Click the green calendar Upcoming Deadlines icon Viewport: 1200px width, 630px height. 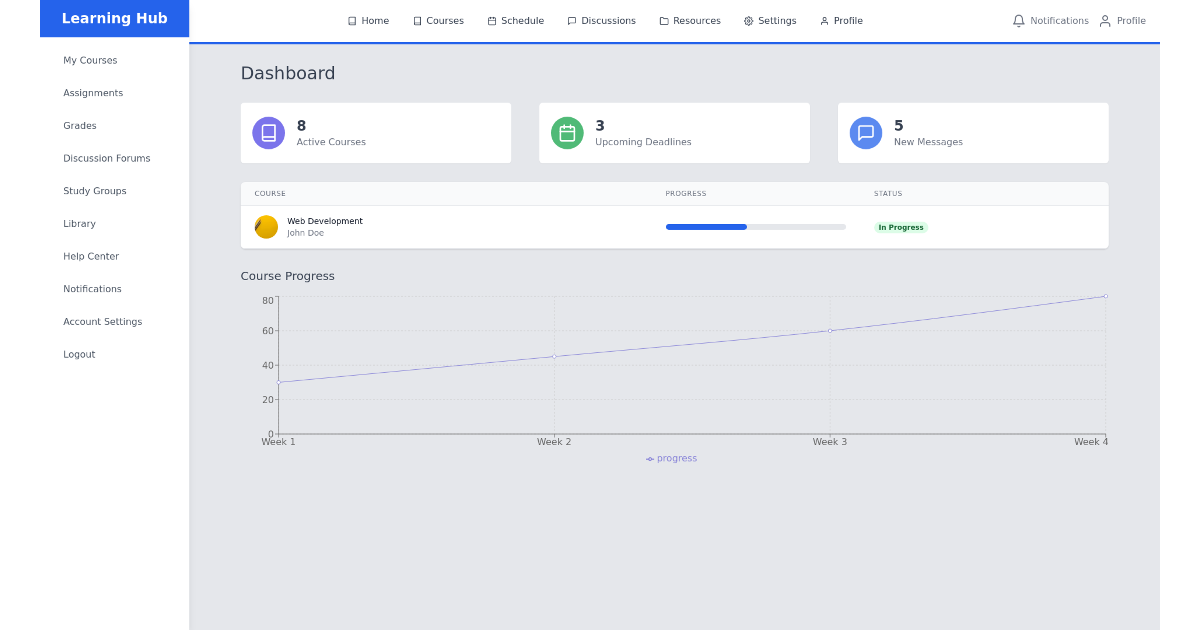tap(567, 133)
